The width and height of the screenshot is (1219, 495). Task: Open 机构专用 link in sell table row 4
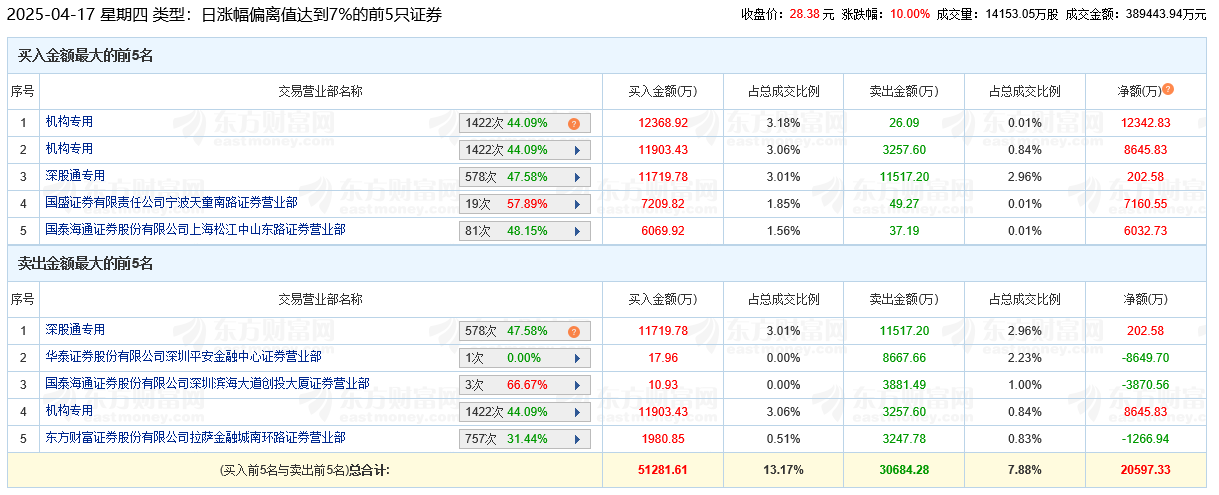pos(69,411)
